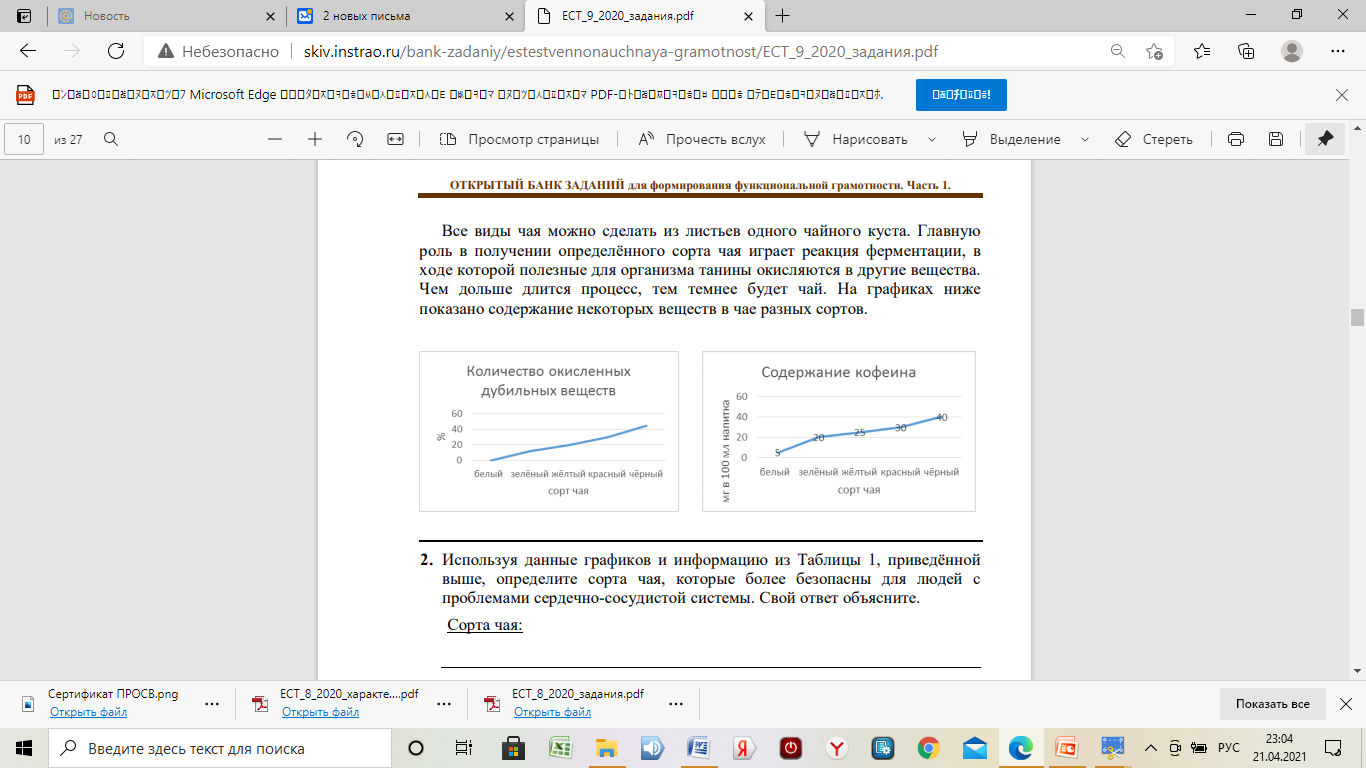Viewport: 1366px width, 768px height.
Task: Open ЕСТ_8_2020_характе....pdf download link
Action: point(320,712)
